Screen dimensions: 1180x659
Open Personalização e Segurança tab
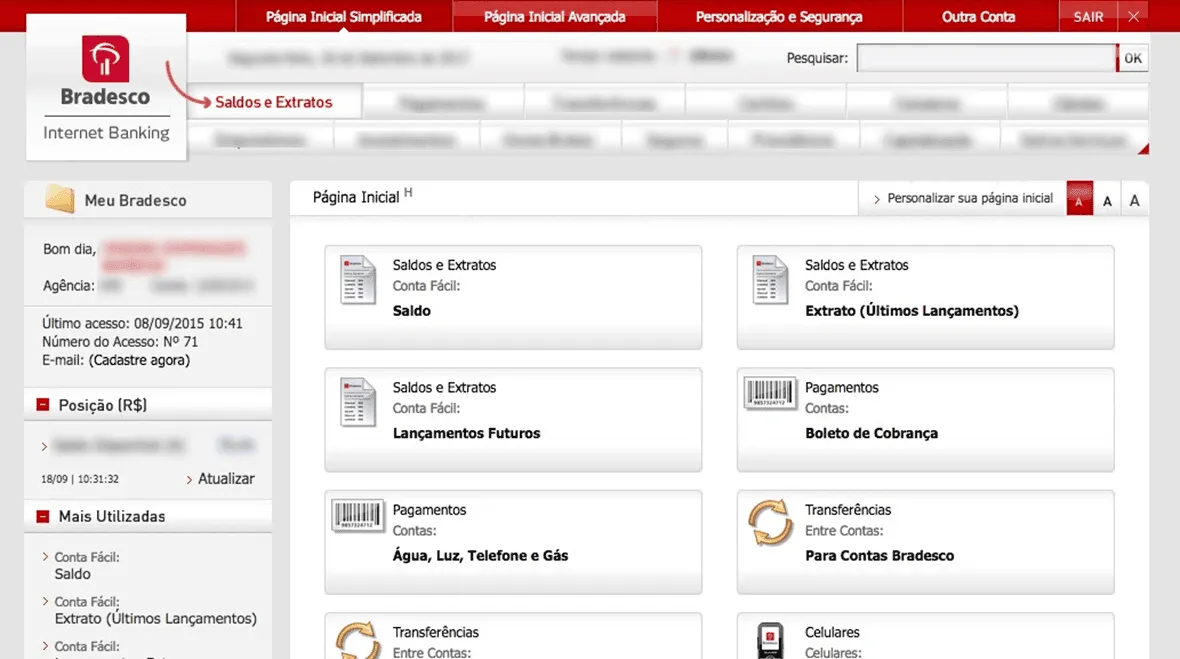click(779, 17)
